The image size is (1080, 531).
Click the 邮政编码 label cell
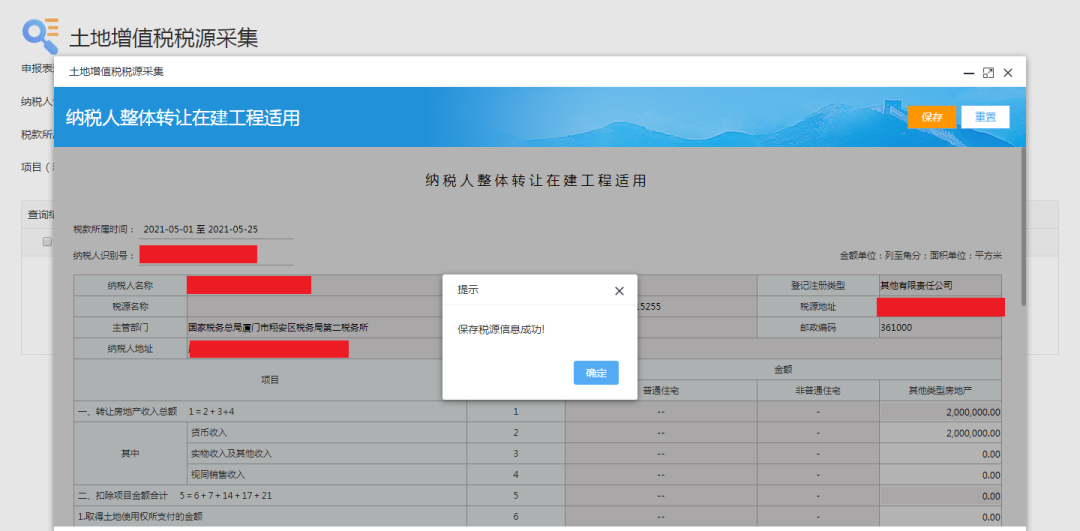[x=818, y=328]
